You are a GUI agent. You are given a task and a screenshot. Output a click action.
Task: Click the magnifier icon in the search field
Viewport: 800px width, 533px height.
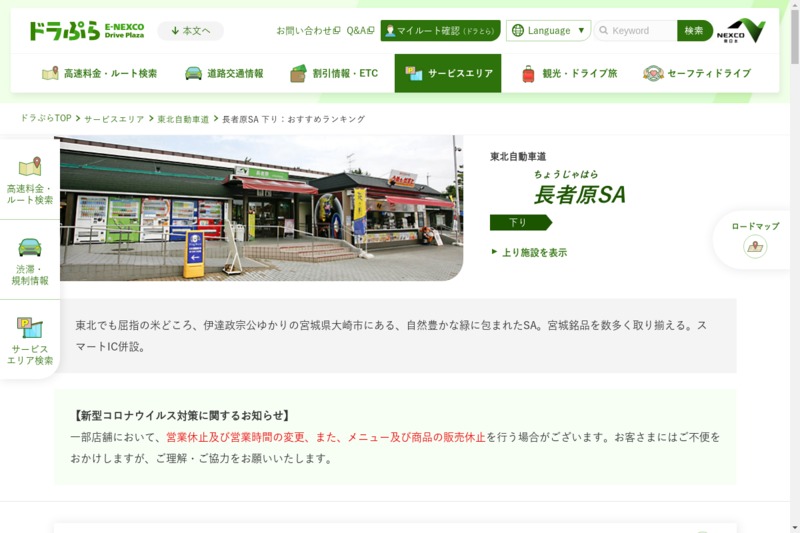(x=603, y=31)
